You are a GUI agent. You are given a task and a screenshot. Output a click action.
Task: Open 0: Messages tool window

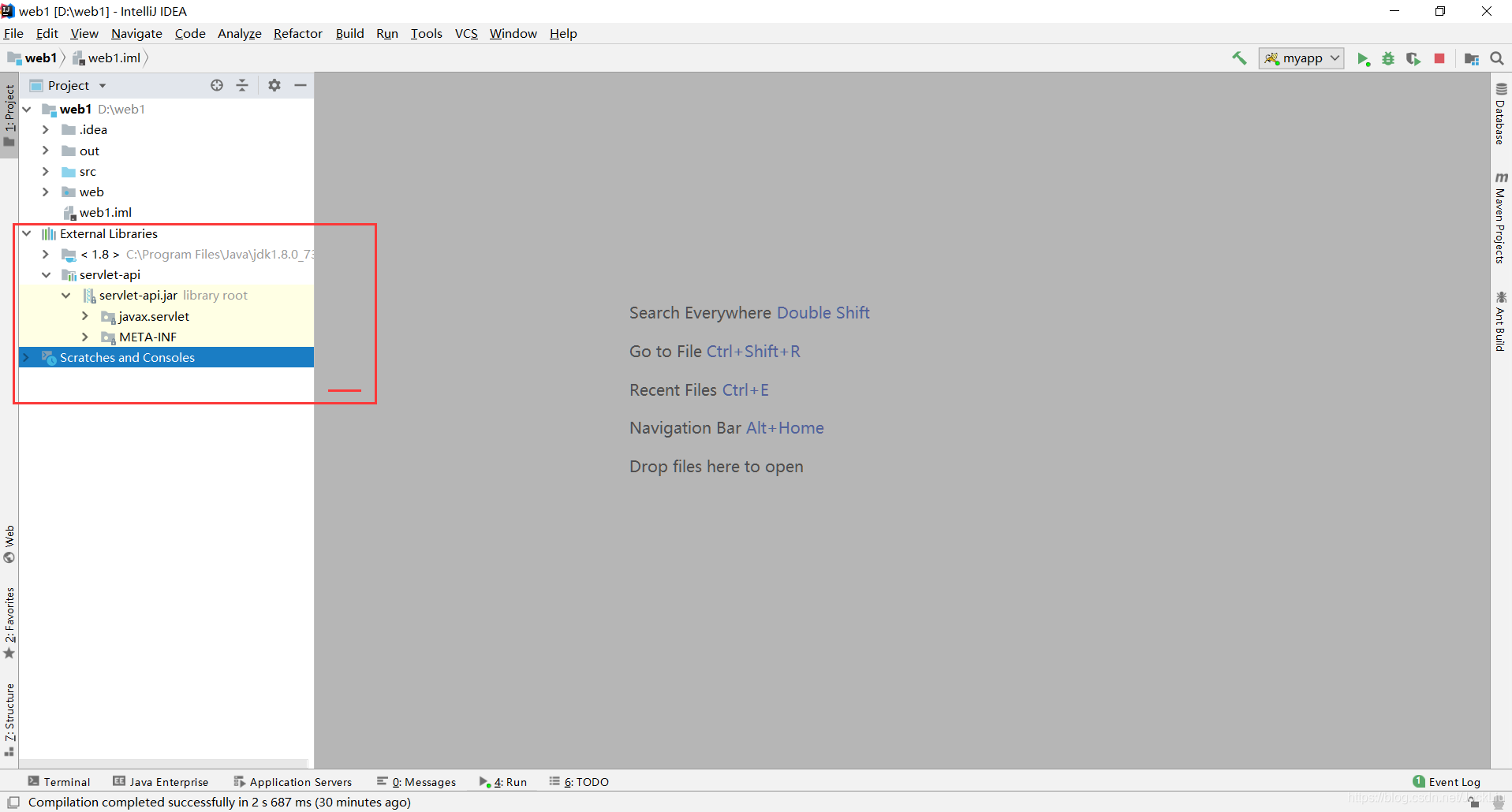tap(416, 782)
